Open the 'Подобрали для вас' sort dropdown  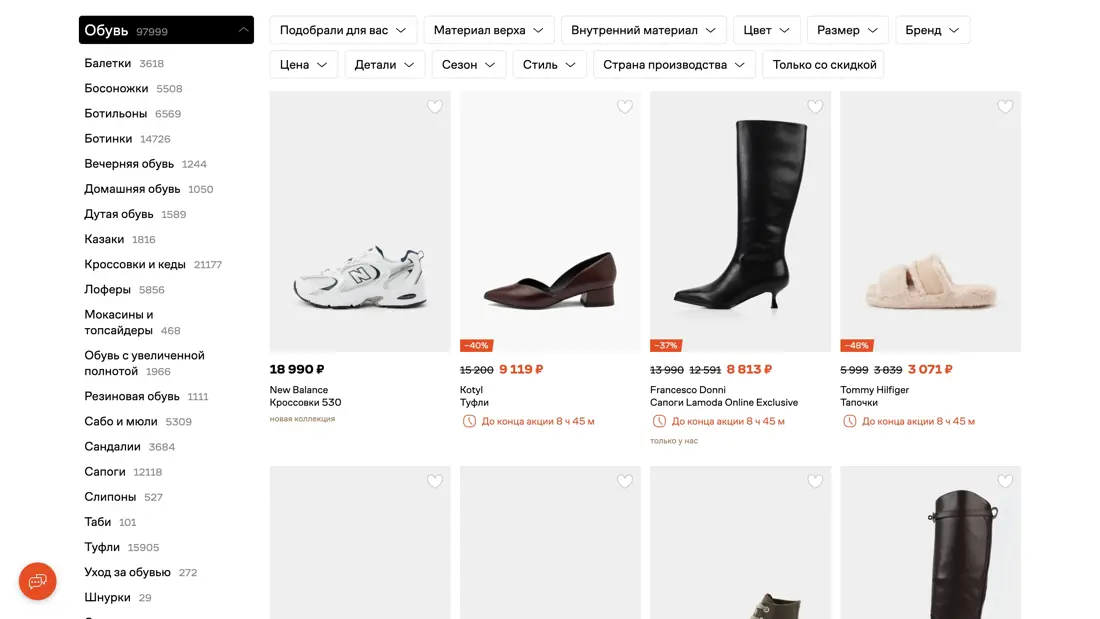343,30
